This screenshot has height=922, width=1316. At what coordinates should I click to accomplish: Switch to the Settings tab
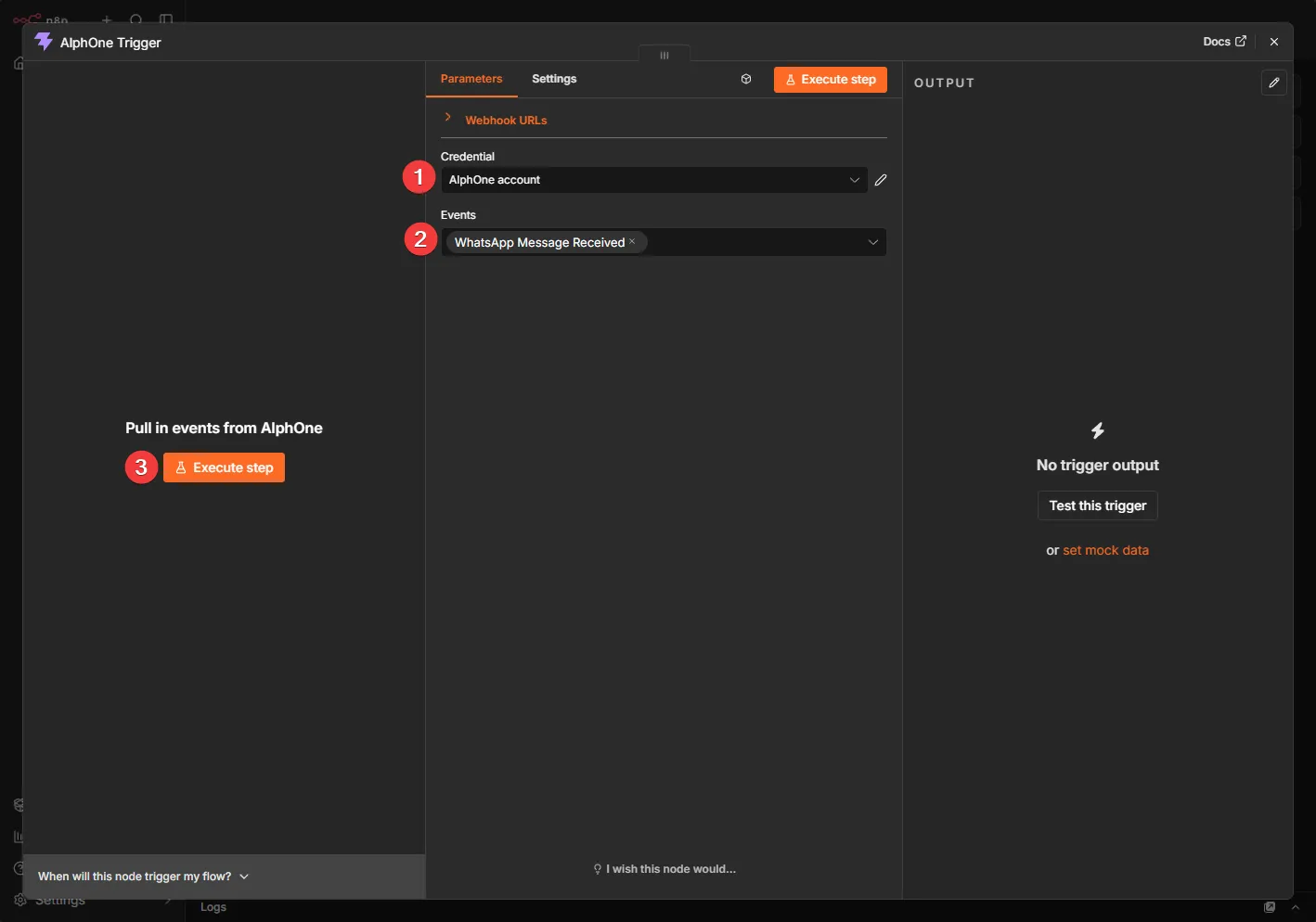click(x=554, y=79)
